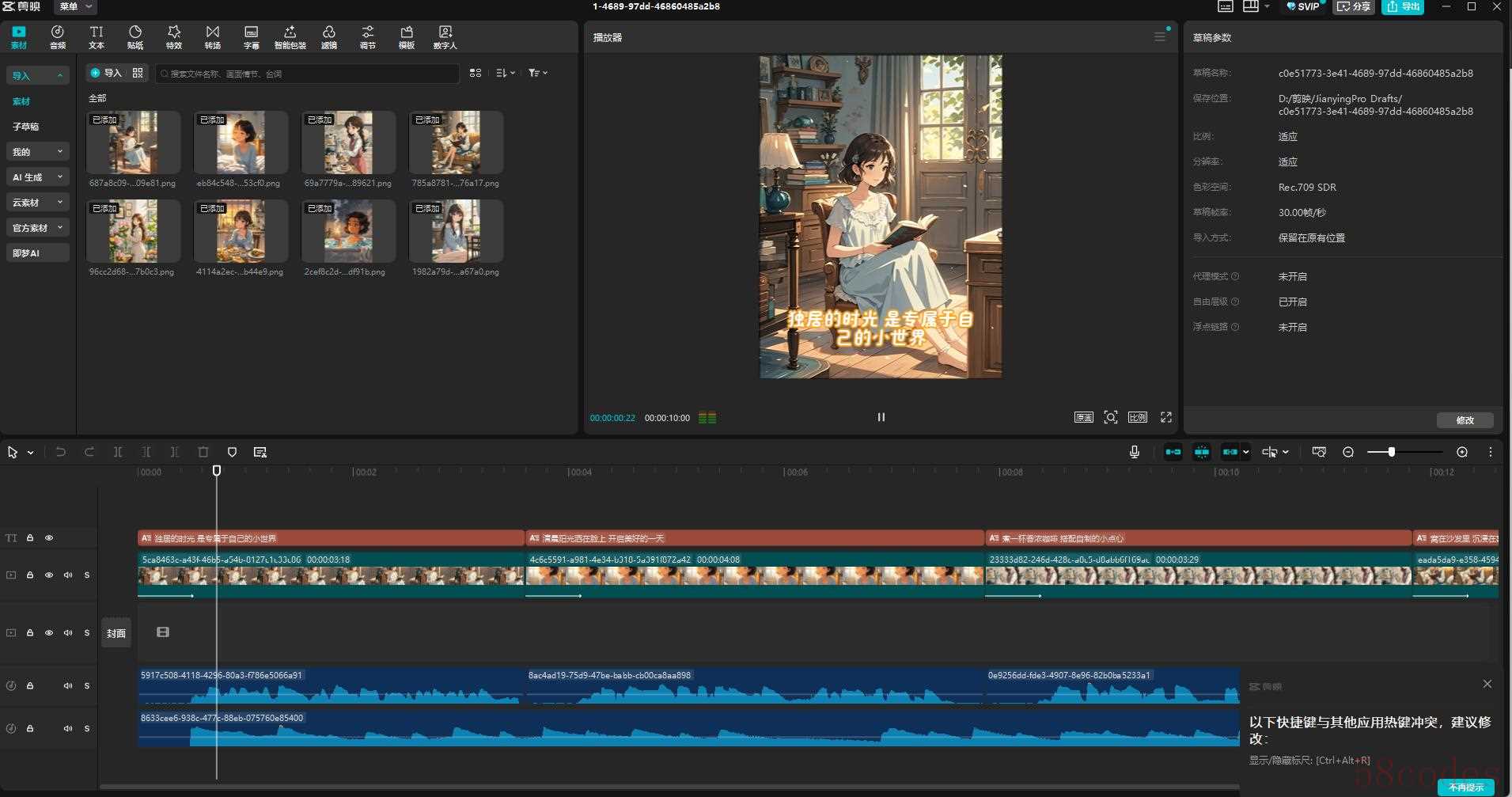The image size is (1512, 797).
Task: Hide the text track using eye icon
Action: pyautogui.click(x=49, y=538)
